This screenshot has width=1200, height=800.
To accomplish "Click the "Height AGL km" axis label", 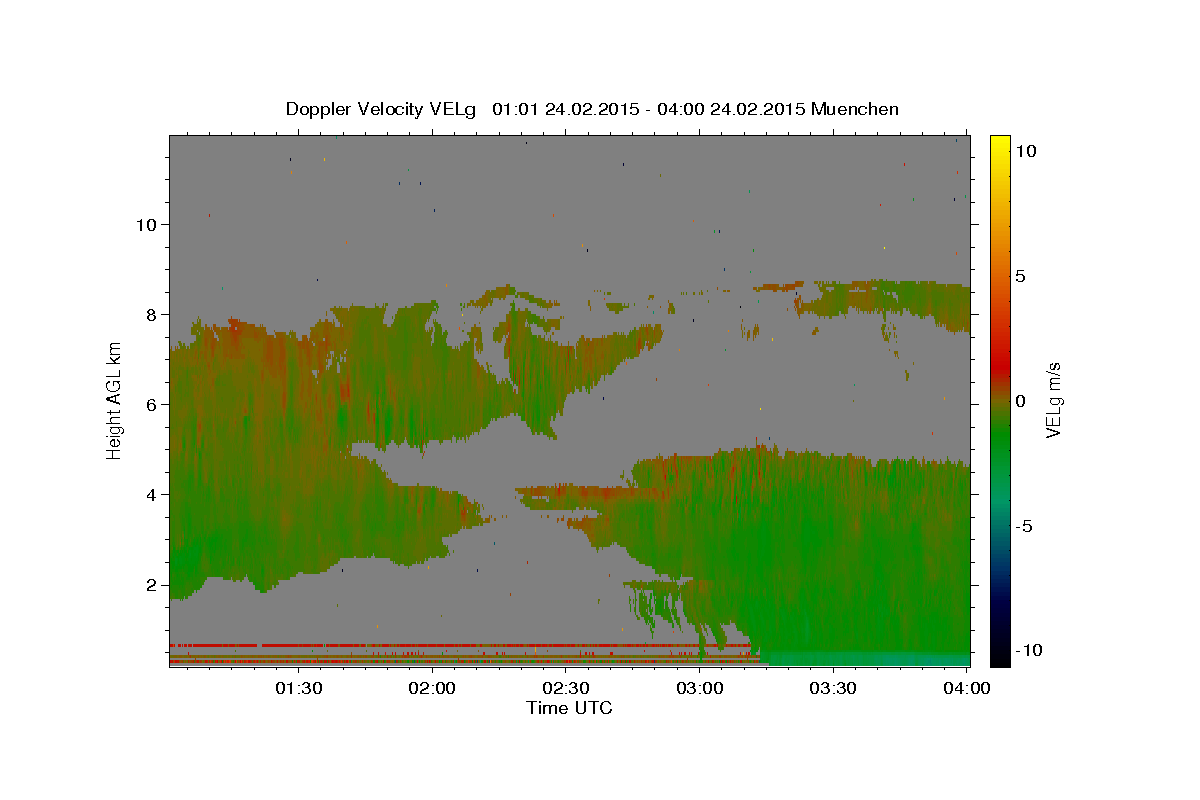I will pyautogui.click(x=114, y=401).
